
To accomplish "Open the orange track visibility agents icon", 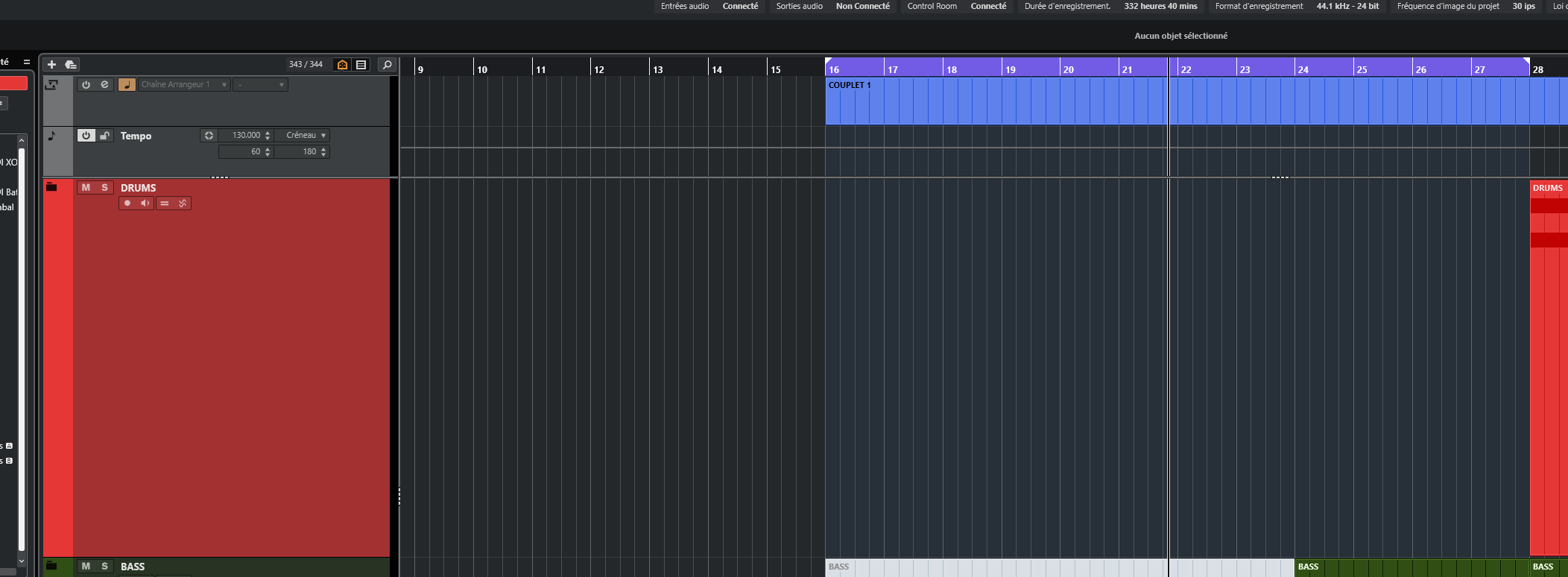I will click(x=342, y=65).
